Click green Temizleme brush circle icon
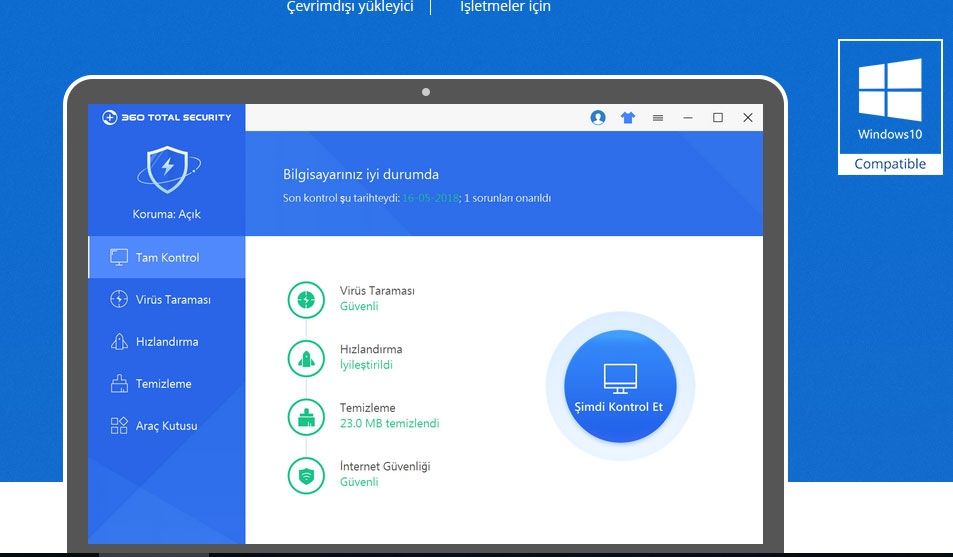The width and height of the screenshot is (953, 557). (306, 417)
